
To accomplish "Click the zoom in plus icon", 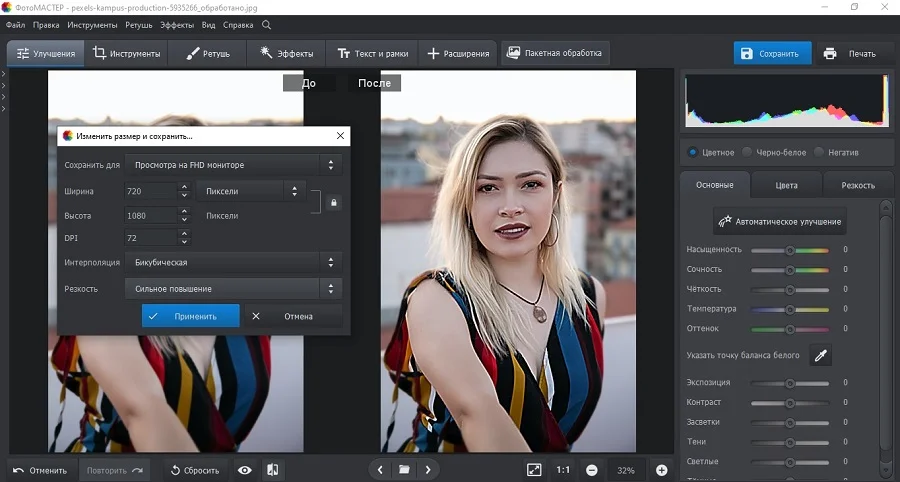I will tap(661, 470).
